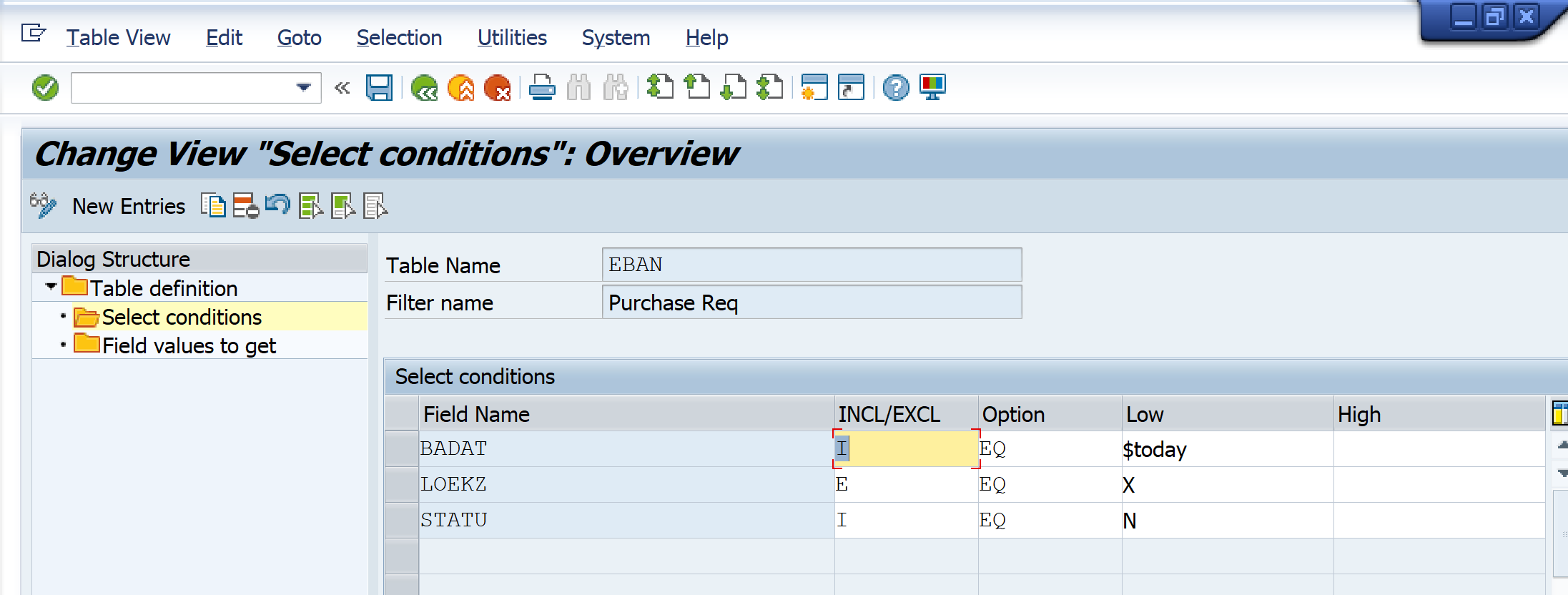Select the BADAT row selector

[x=402, y=449]
